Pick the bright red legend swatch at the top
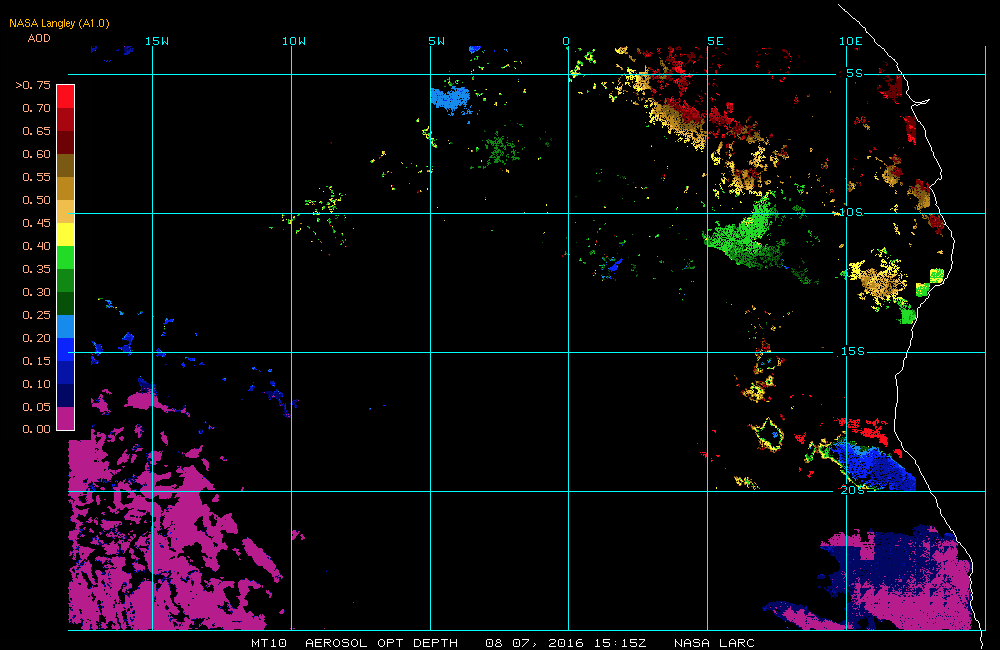Image resolution: width=1000 pixels, height=650 pixels. (66, 96)
